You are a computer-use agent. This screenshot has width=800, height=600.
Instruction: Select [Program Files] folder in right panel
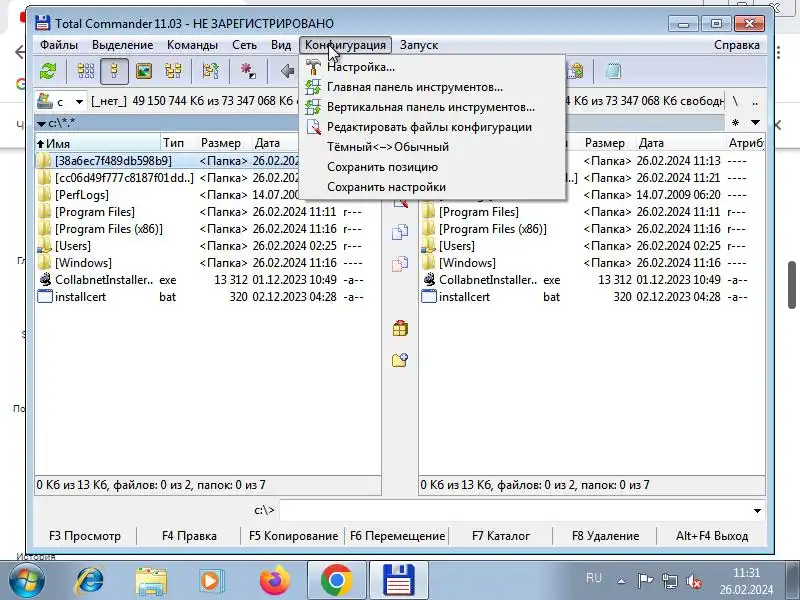[x=592, y=212]
